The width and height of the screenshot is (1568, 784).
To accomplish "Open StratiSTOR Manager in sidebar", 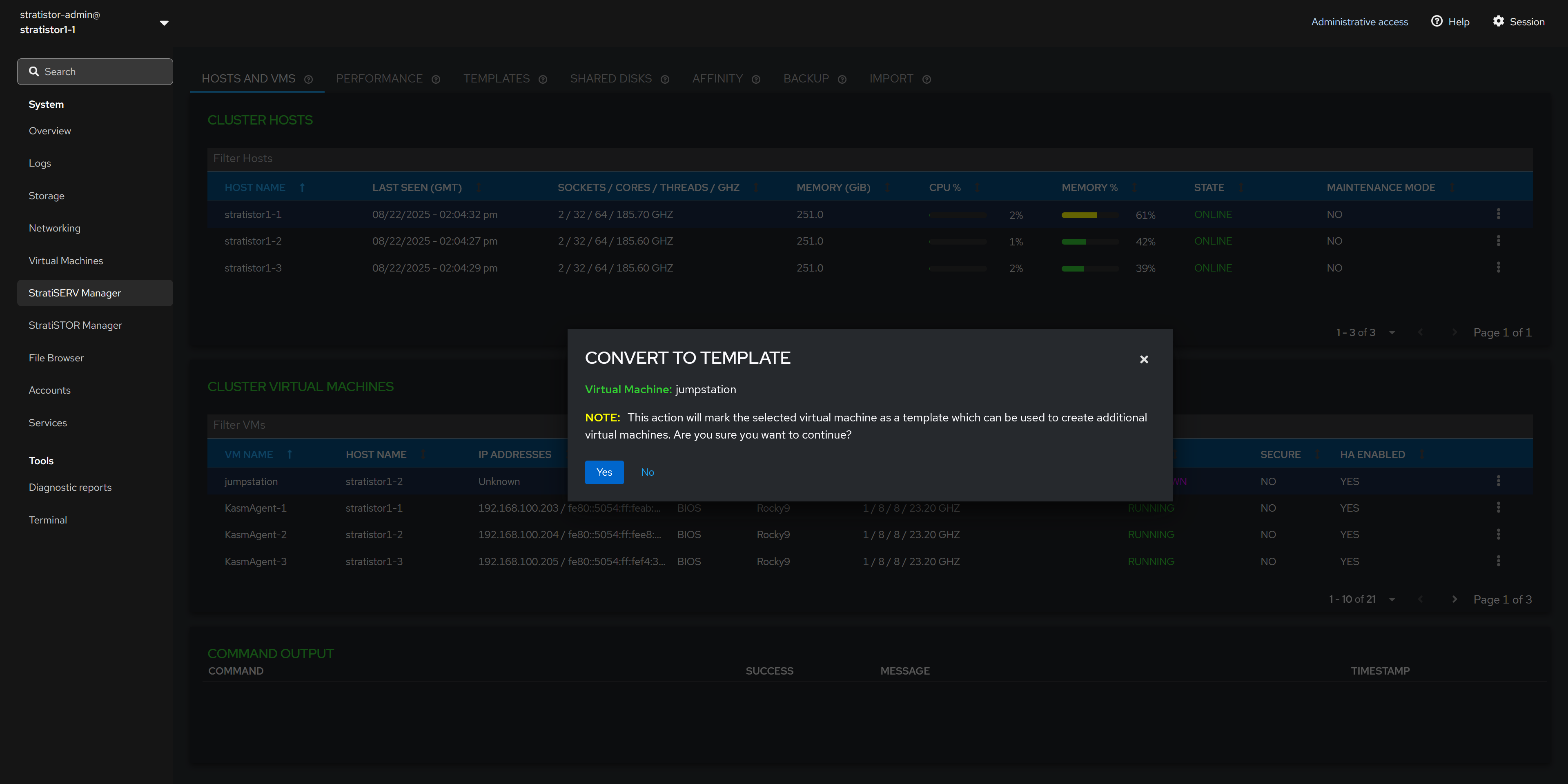I will tap(76, 326).
